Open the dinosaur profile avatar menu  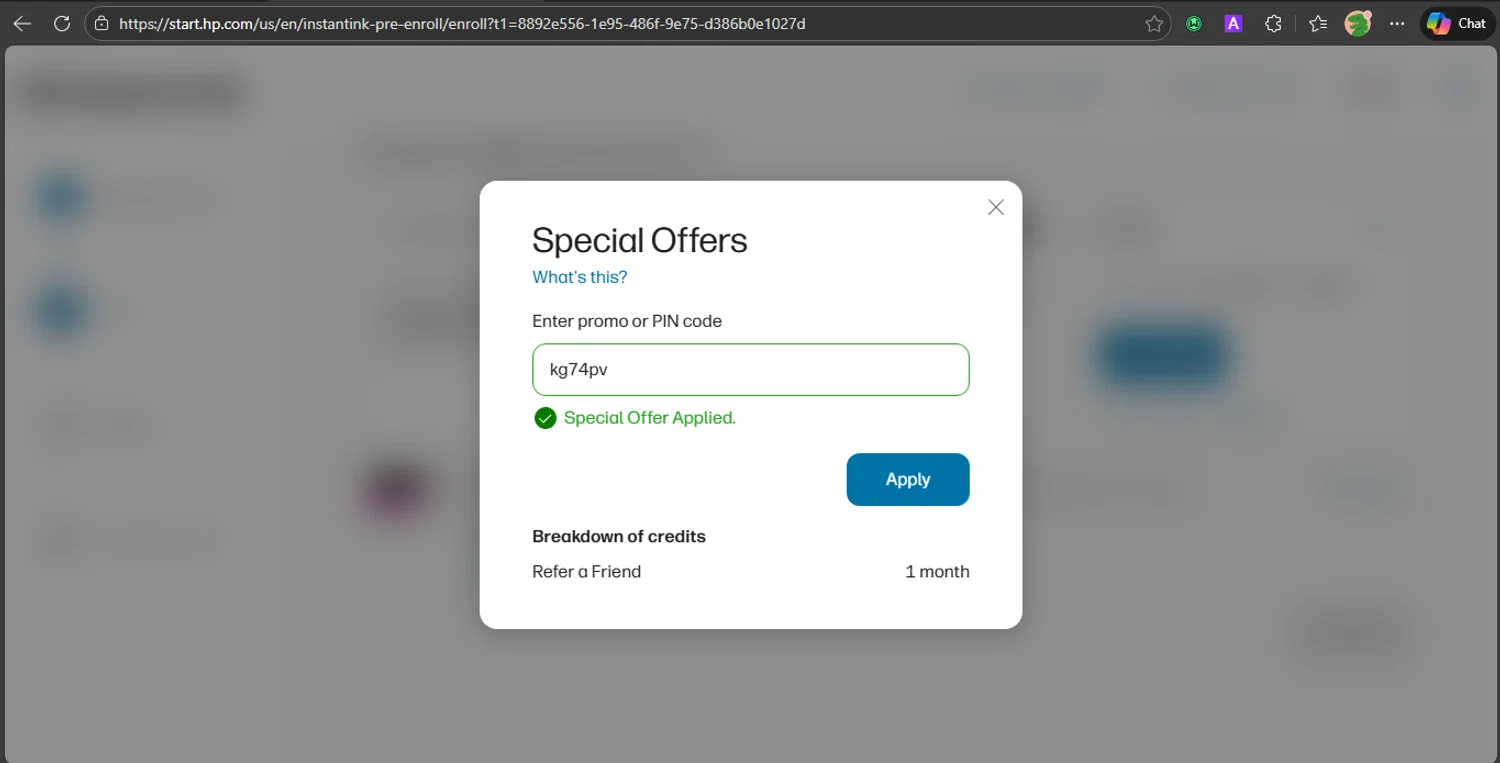coord(1357,23)
